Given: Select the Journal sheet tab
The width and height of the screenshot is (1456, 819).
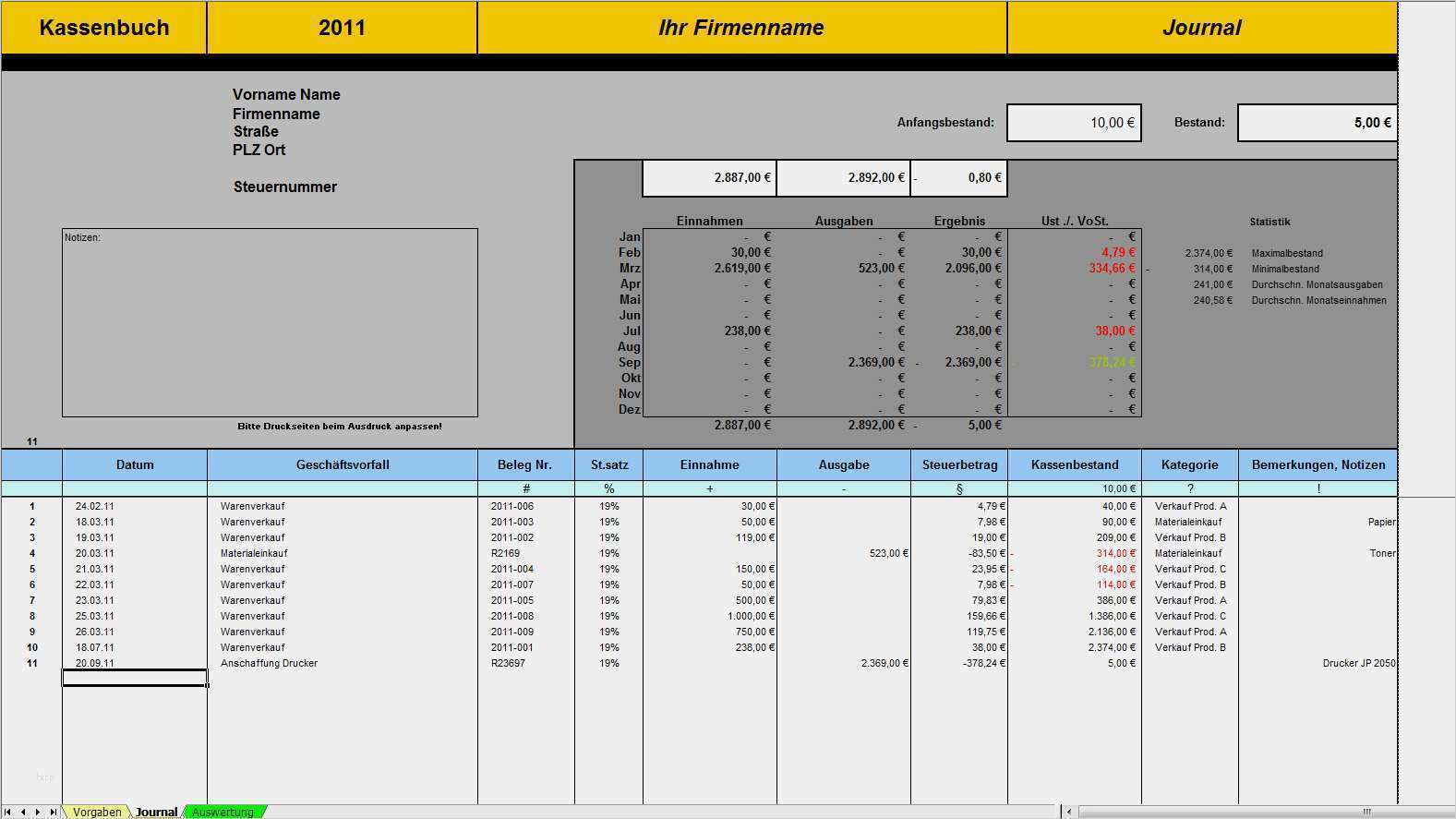Looking at the screenshot, I should [156, 813].
